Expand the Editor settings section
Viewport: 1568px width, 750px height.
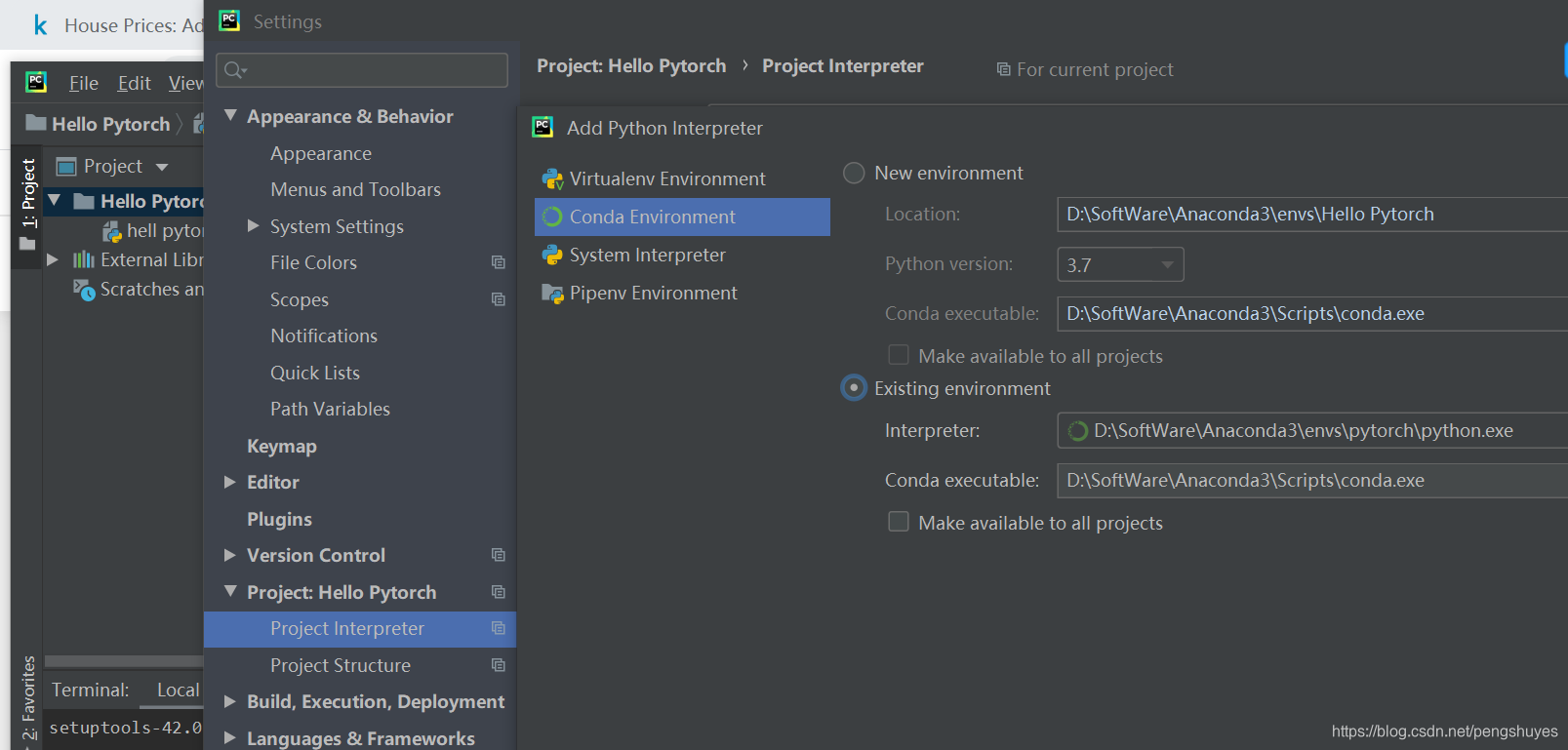pos(230,482)
